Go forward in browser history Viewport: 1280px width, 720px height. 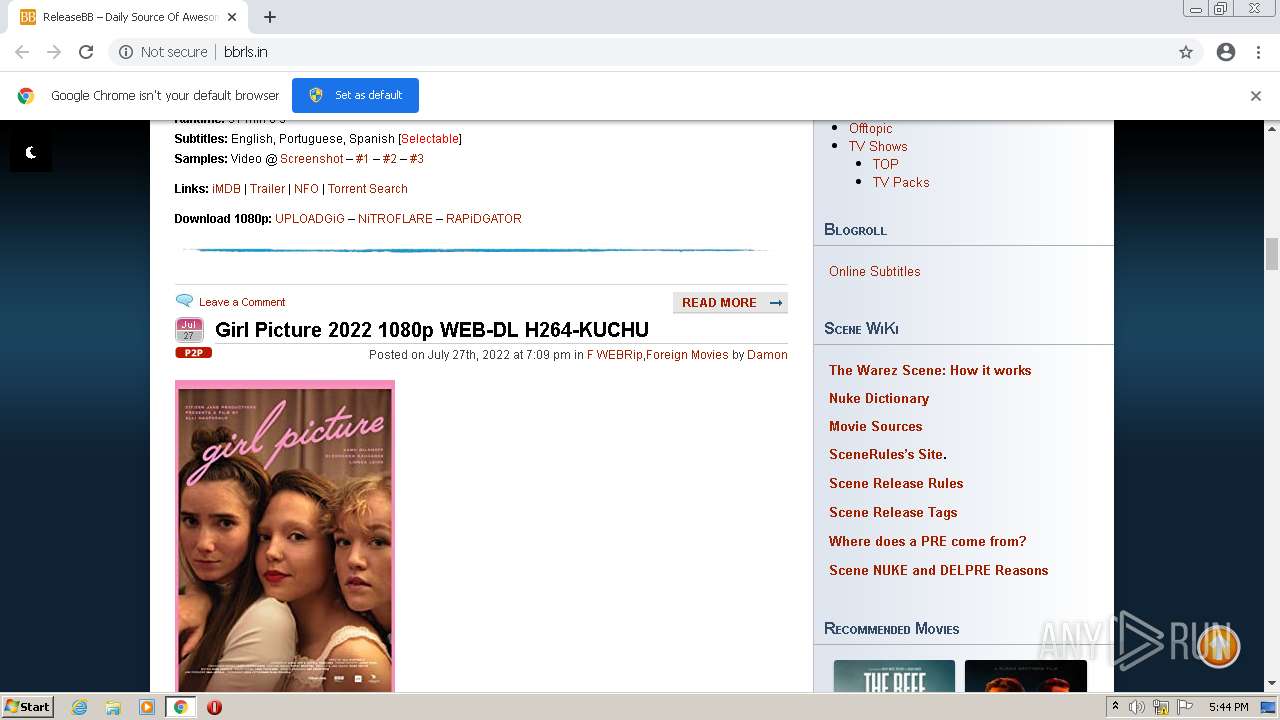[54, 52]
